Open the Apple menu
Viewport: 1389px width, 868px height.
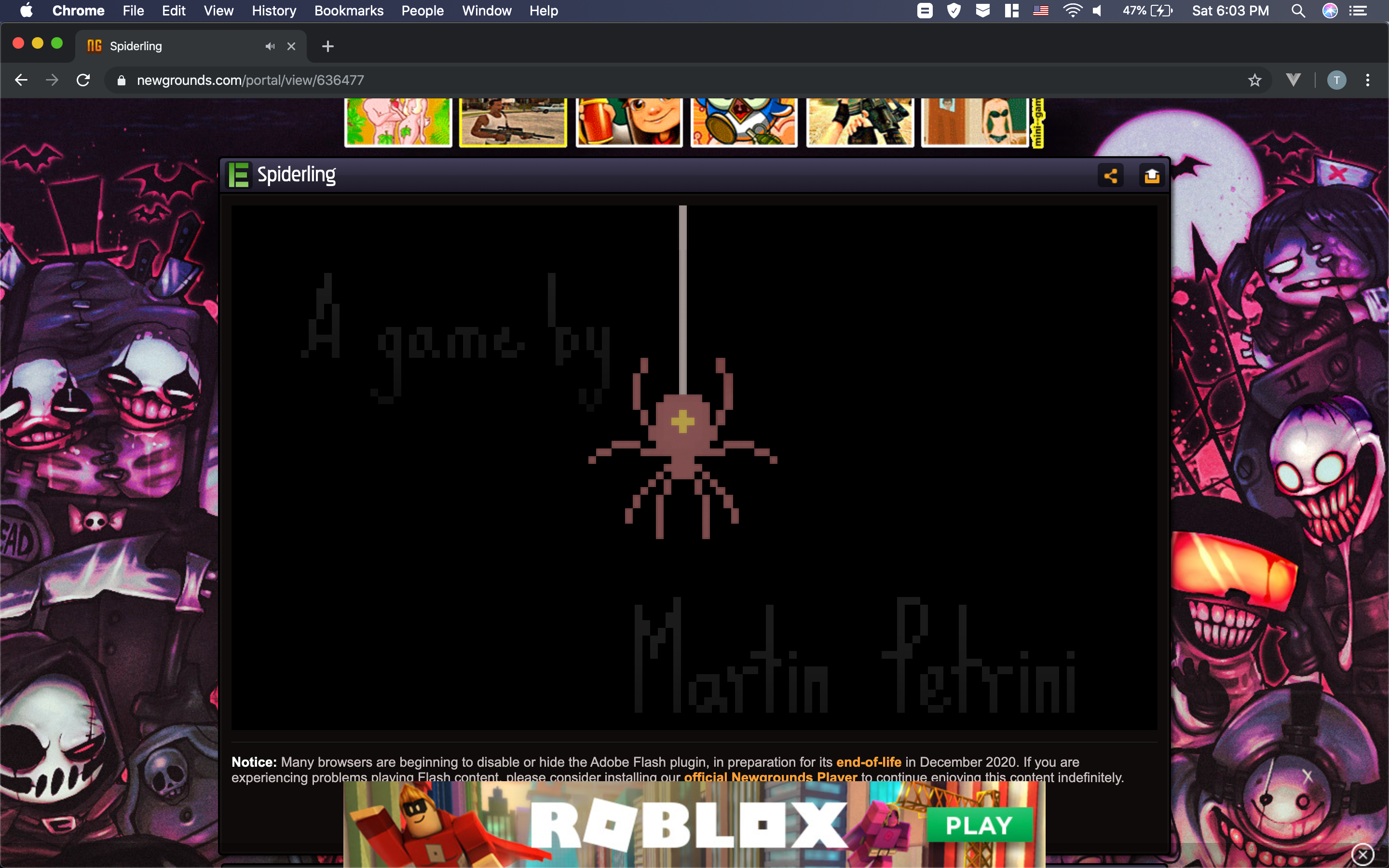27,10
